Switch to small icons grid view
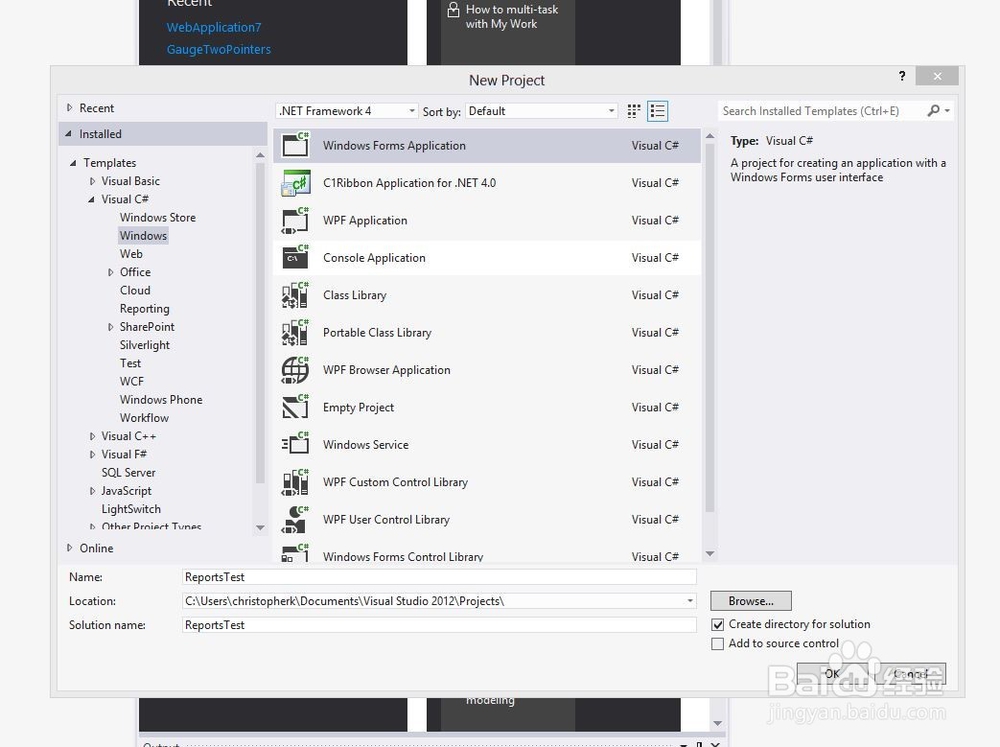The image size is (1000, 747). (633, 111)
